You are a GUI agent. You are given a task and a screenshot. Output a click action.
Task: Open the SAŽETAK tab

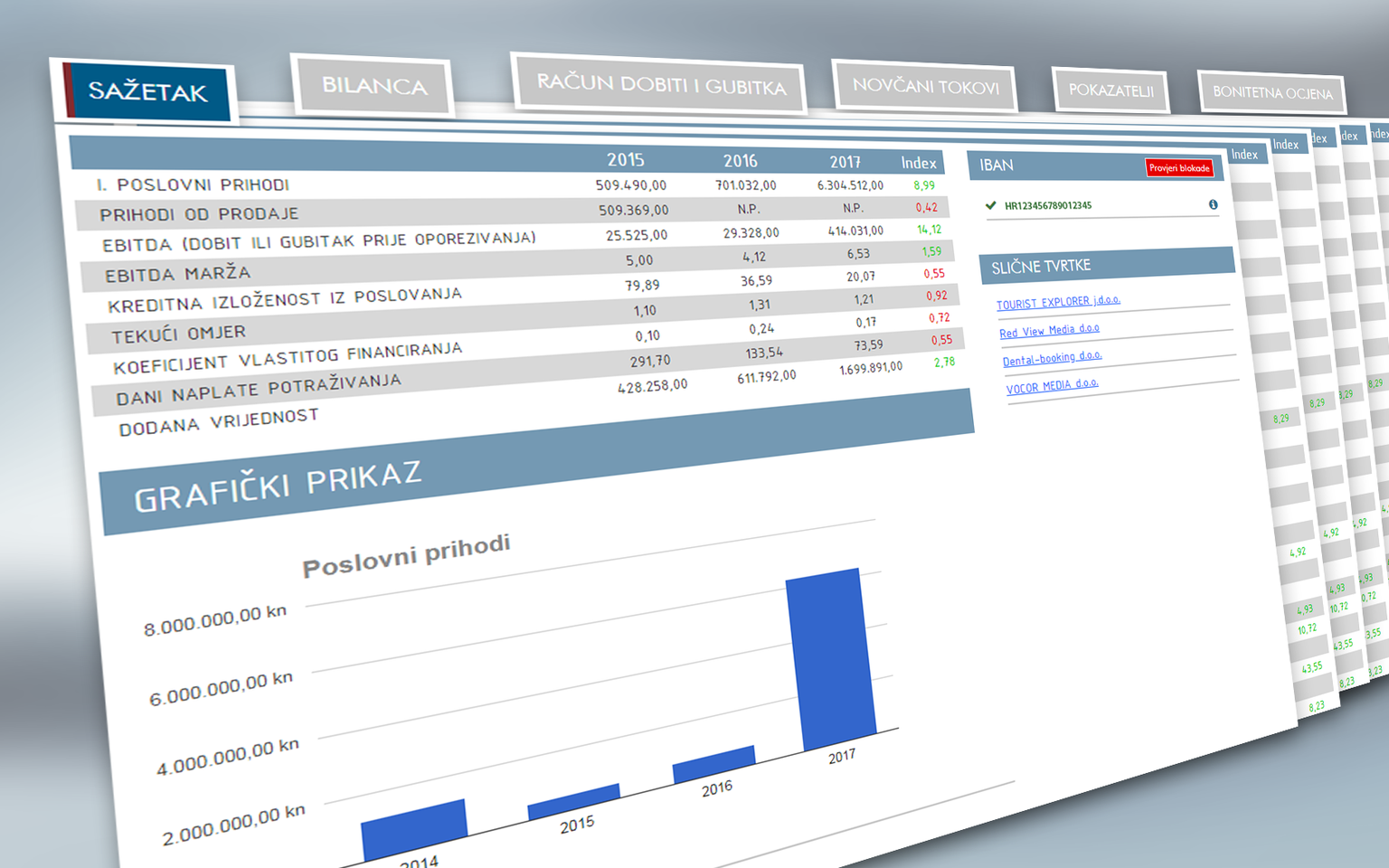(x=147, y=91)
